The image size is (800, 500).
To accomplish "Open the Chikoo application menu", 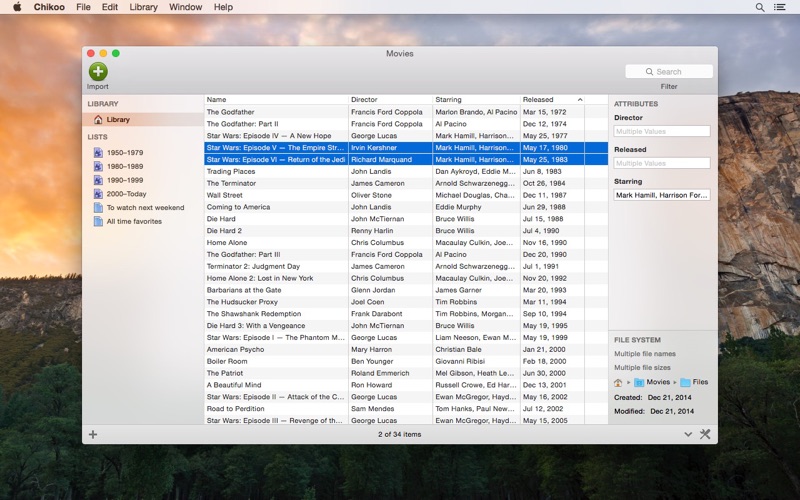I will pos(49,7).
